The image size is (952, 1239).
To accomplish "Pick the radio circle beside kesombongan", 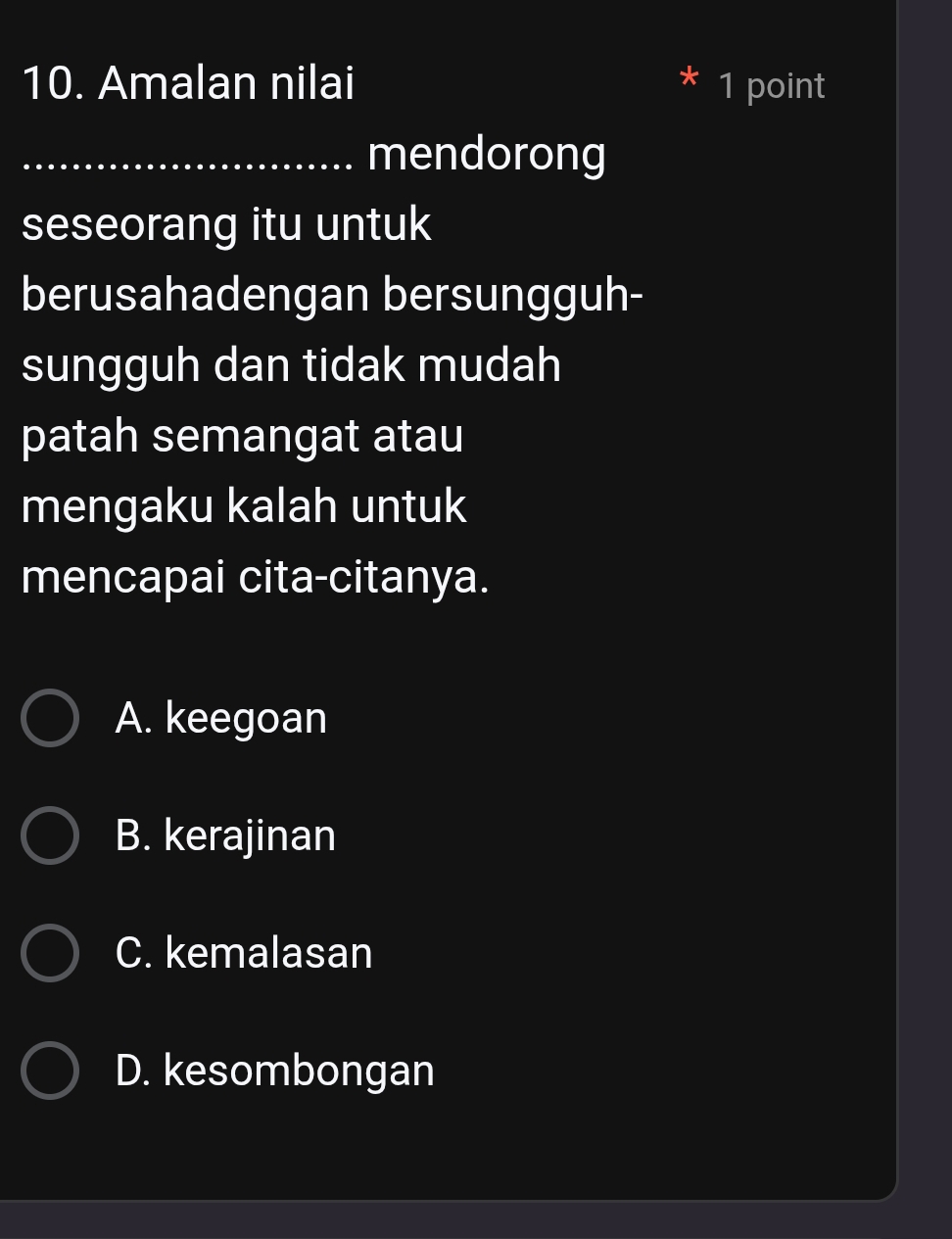I will coord(49,1071).
